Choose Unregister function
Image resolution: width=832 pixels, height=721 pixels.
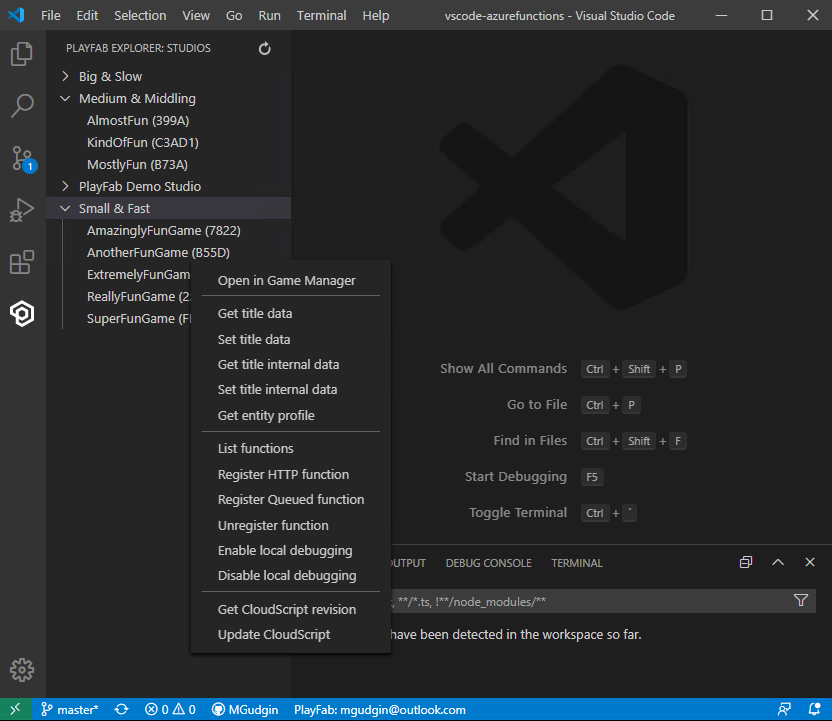tap(291, 525)
